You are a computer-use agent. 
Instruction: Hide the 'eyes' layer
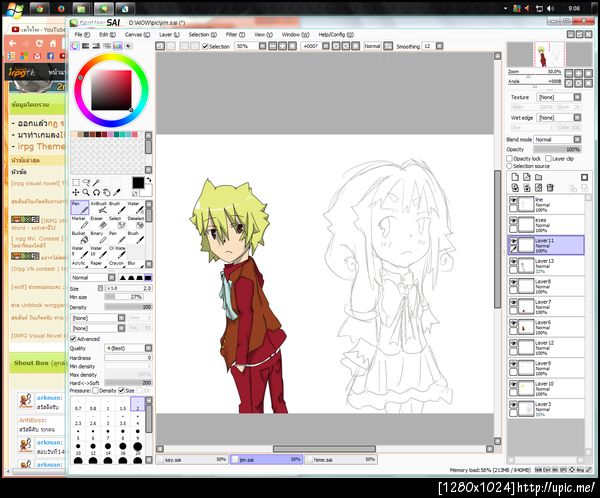513,221
